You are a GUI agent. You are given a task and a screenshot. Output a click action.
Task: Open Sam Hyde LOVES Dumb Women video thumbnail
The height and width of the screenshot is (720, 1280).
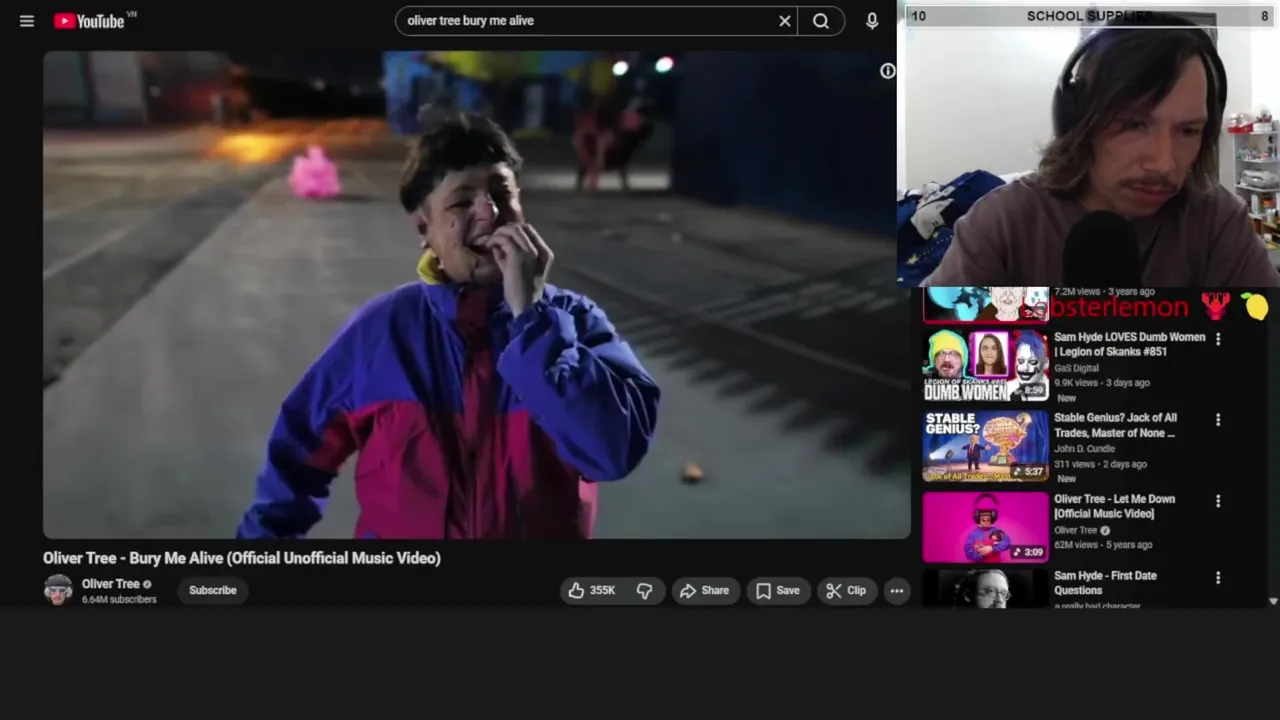[x=985, y=365]
